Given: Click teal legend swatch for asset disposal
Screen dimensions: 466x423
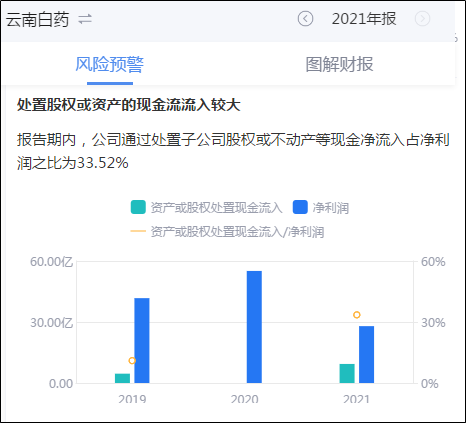Looking at the screenshot, I should 138,207.
